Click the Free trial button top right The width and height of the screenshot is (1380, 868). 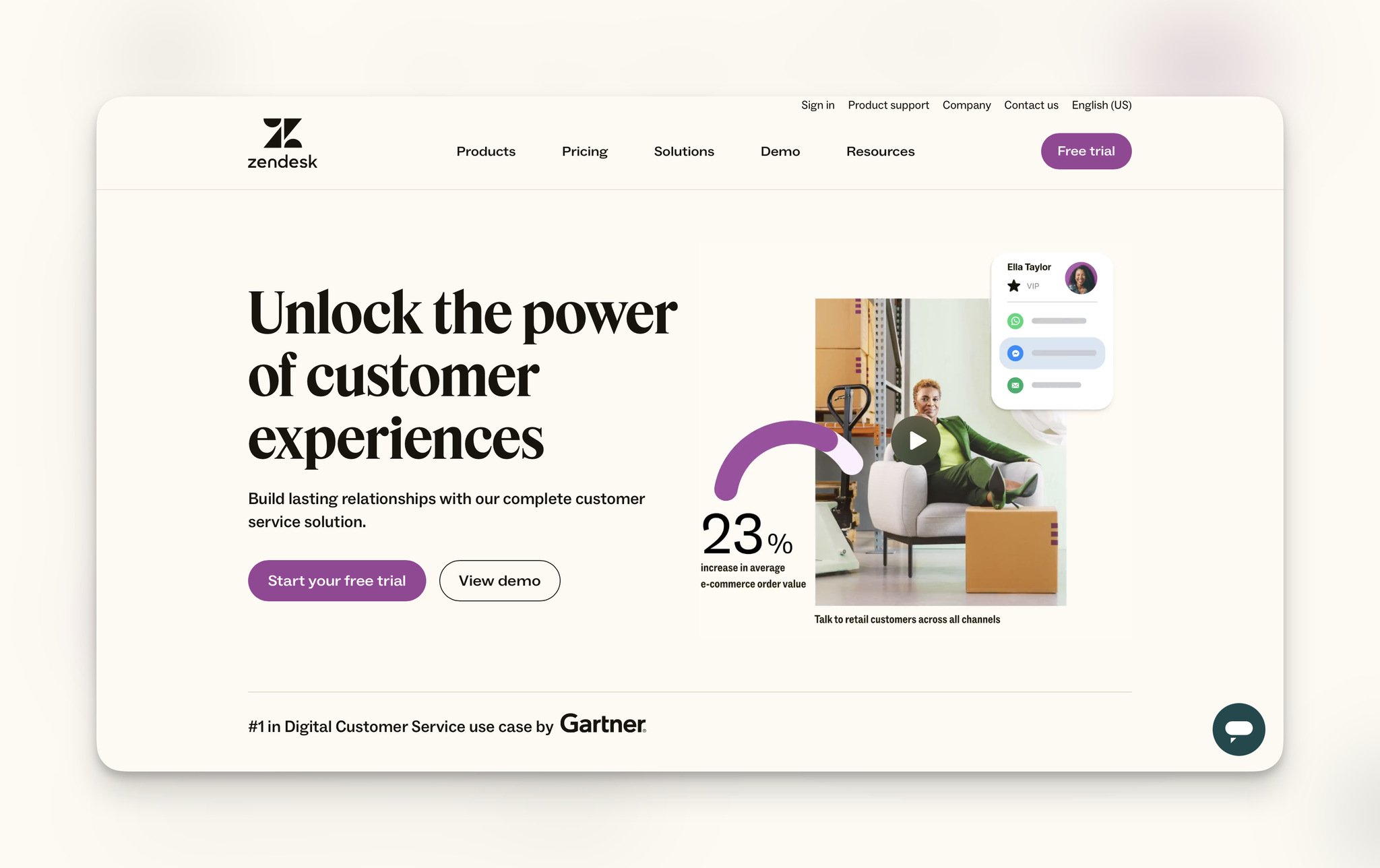[1086, 151]
